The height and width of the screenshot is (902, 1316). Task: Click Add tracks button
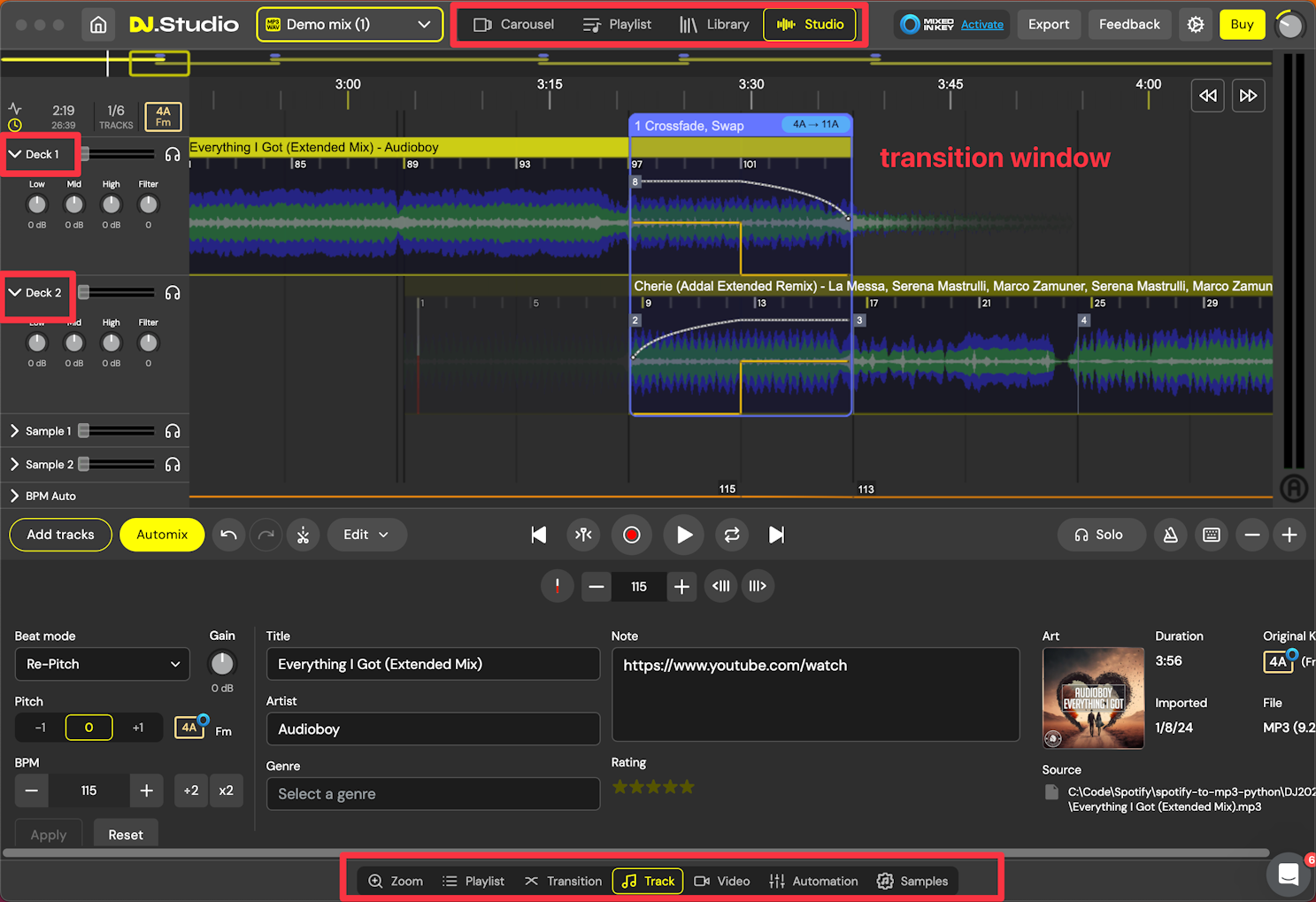pos(60,535)
